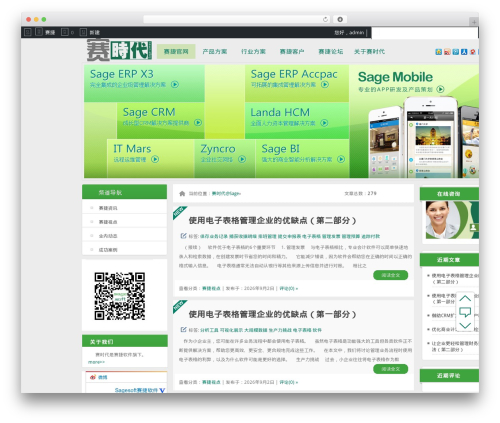The height and width of the screenshot is (423, 500).
Task: Open 关于赛时代 in the top navigation
Action: pyautogui.click(x=369, y=51)
